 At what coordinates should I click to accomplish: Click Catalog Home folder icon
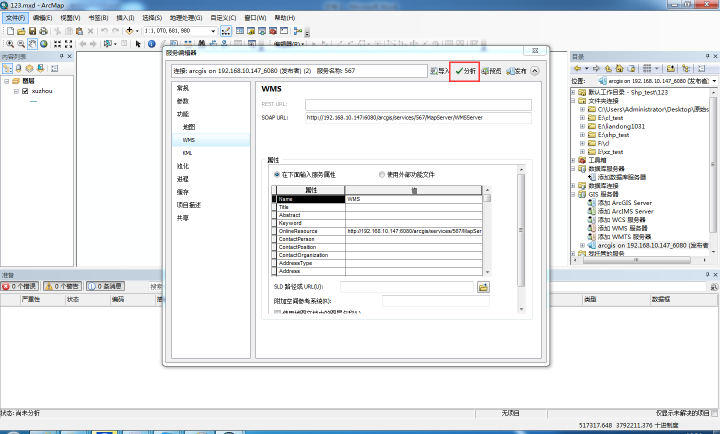pyautogui.click(x=619, y=68)
